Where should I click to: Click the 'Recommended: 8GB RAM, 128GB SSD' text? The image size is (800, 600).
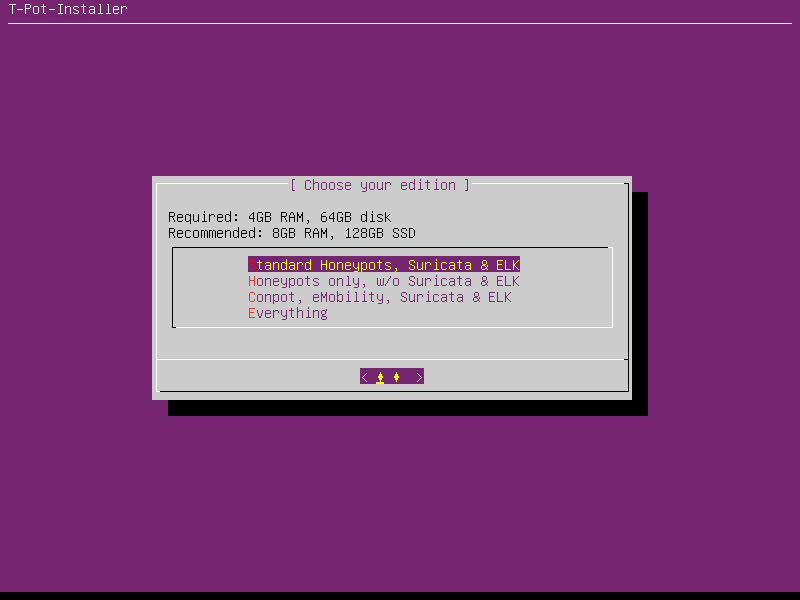tap(292, 233)
